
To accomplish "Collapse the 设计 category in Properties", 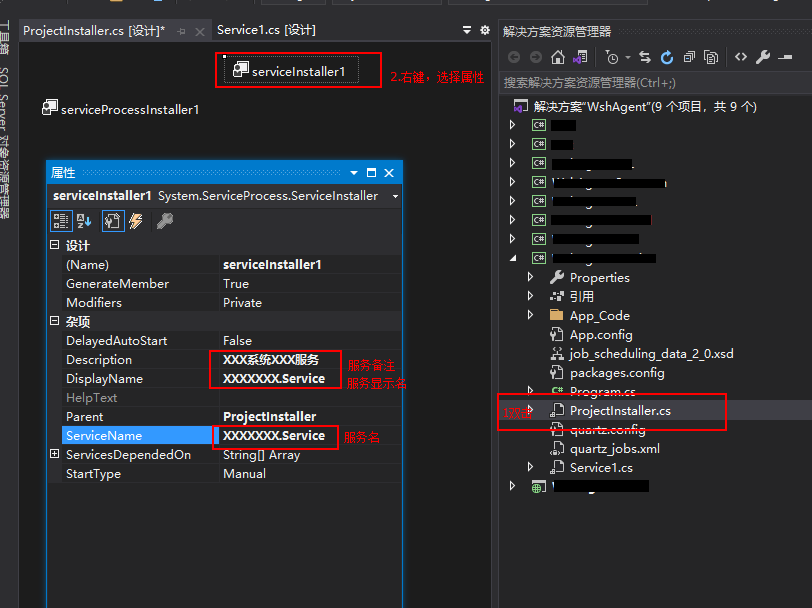I will [x=54, y=244].
